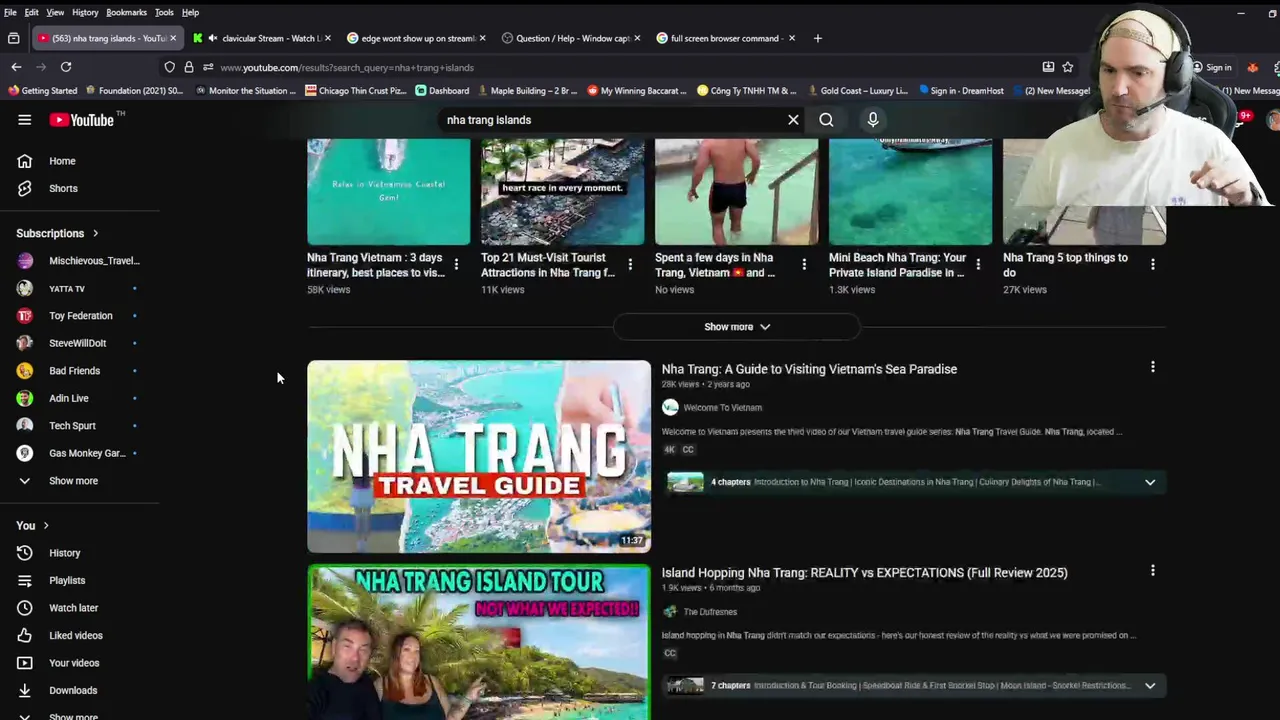
Task: Expand the You section heading
Action: pos(32,525)
